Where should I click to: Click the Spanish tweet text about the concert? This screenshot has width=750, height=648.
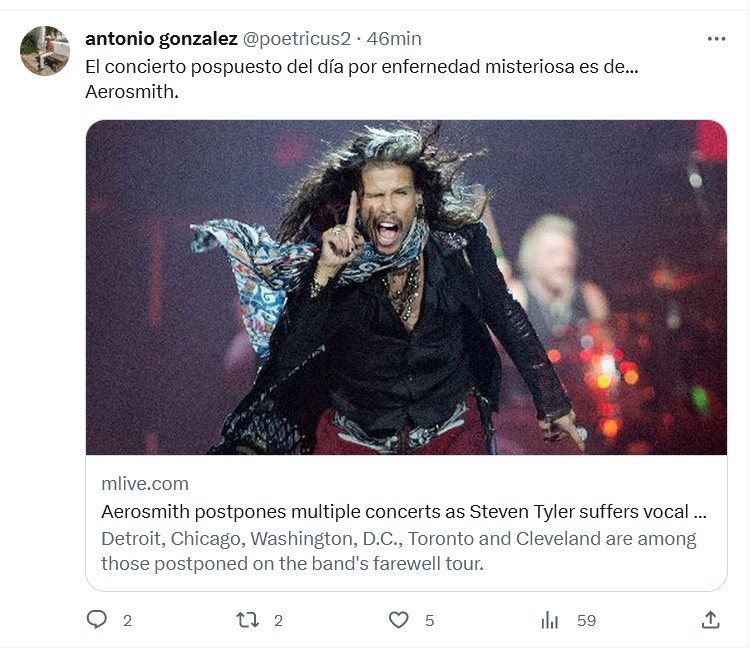[x=361, y=67]
